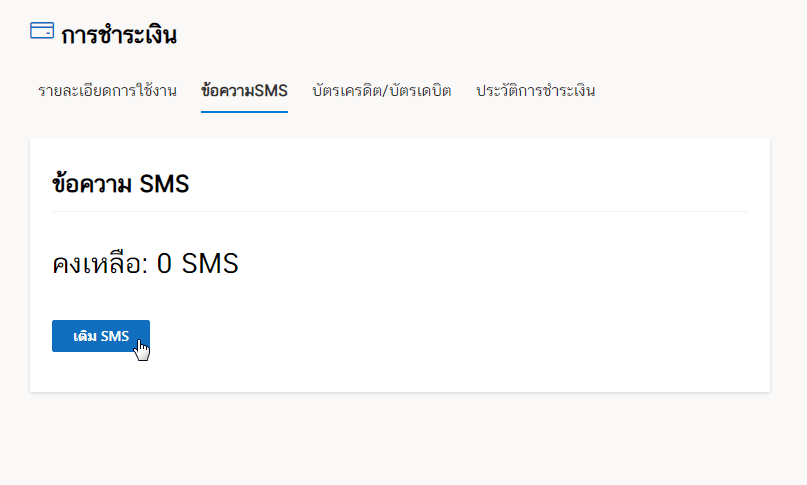Click the credit card icon beside การชำระเงิน
Viewport: 807px width, 485px height.
click(x=42, y=30)
